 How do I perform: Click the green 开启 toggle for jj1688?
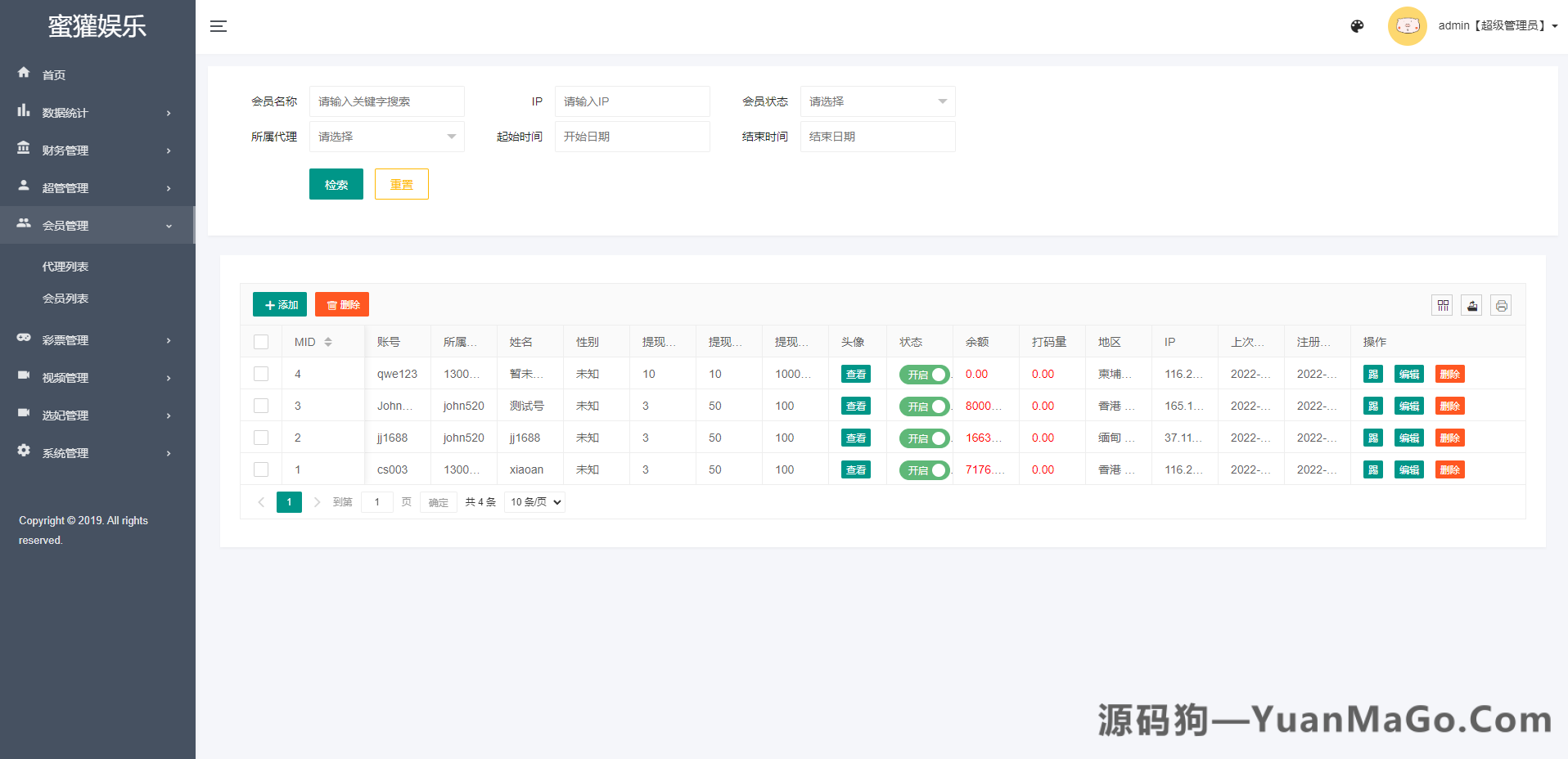925,438
